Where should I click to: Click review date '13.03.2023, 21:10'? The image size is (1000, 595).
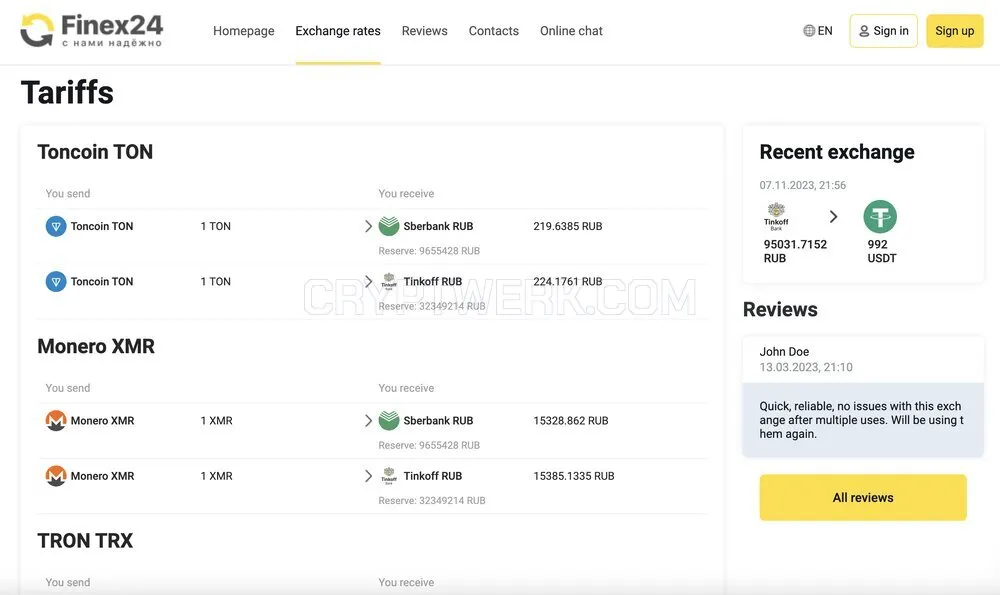[x=805, y=367]
